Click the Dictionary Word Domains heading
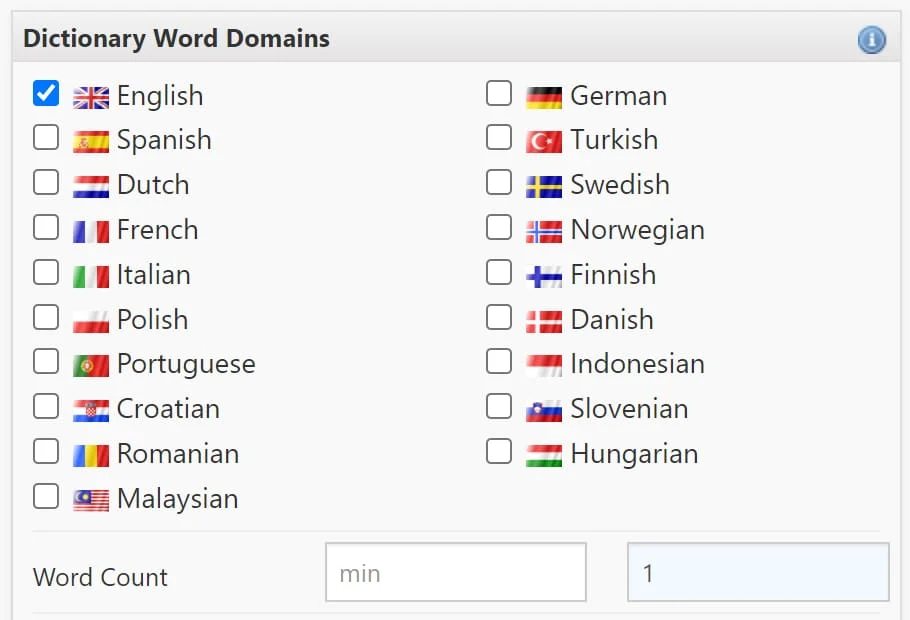Viewport: 910px width, 620px height. coord(176,39)
